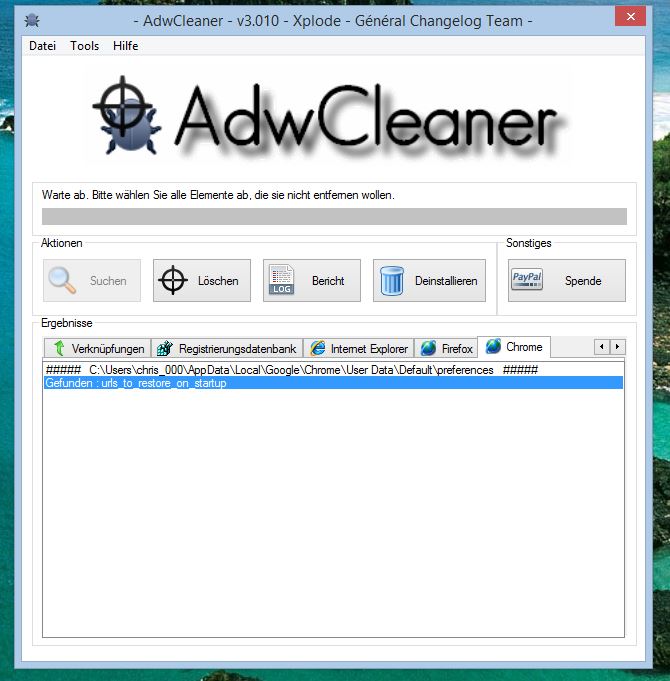Switch to the Firefox tab
This screenshot has width=670, height=681.
pyautogui.click(x=446, y=348)
